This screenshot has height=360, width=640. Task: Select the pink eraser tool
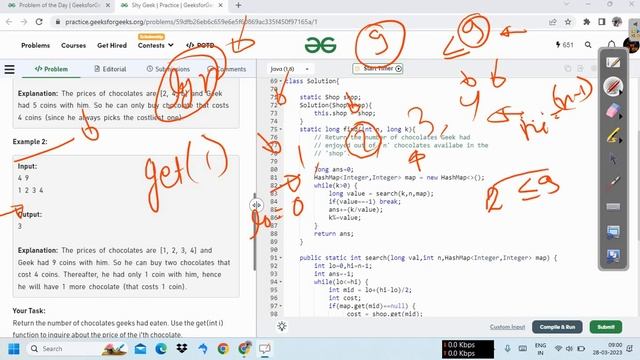click(x=613, y=111)
